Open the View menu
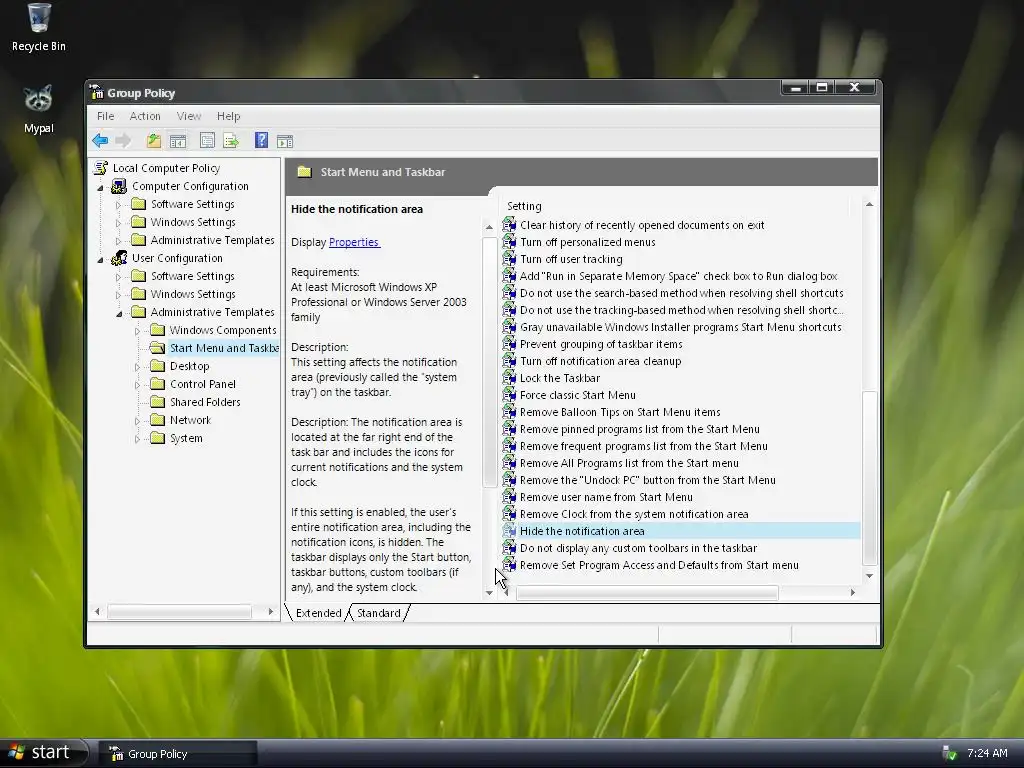This screenshot has height=768, width=1024. coord(189,116)
